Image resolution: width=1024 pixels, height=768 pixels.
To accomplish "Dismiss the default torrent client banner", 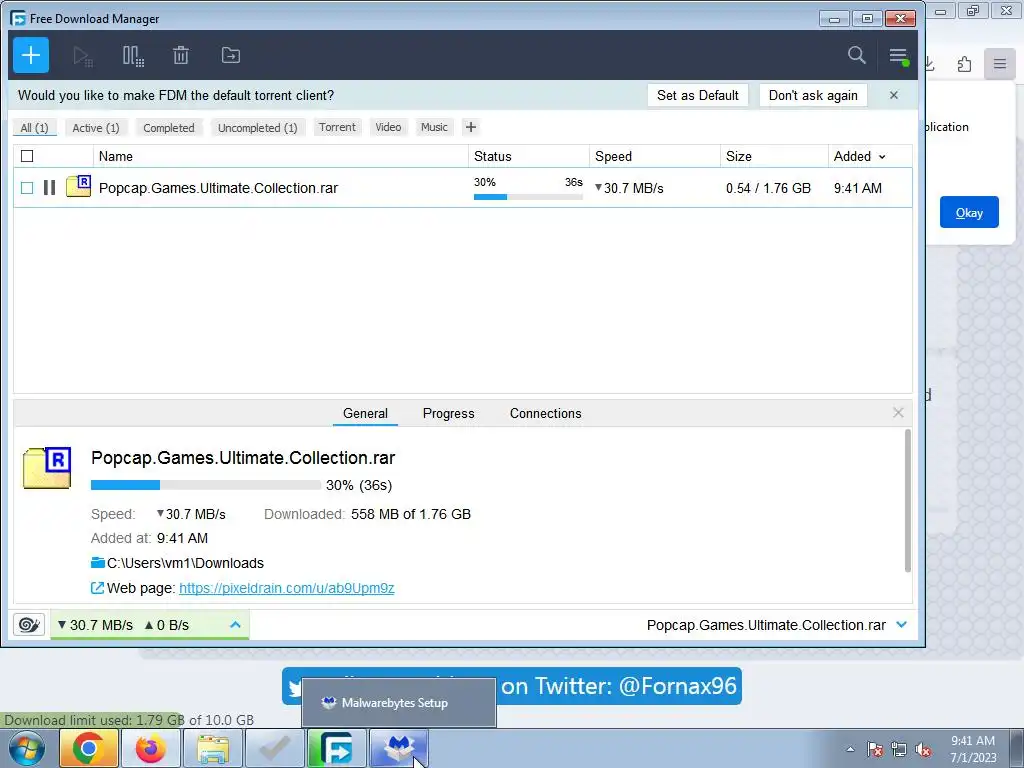I will [894, 95].
